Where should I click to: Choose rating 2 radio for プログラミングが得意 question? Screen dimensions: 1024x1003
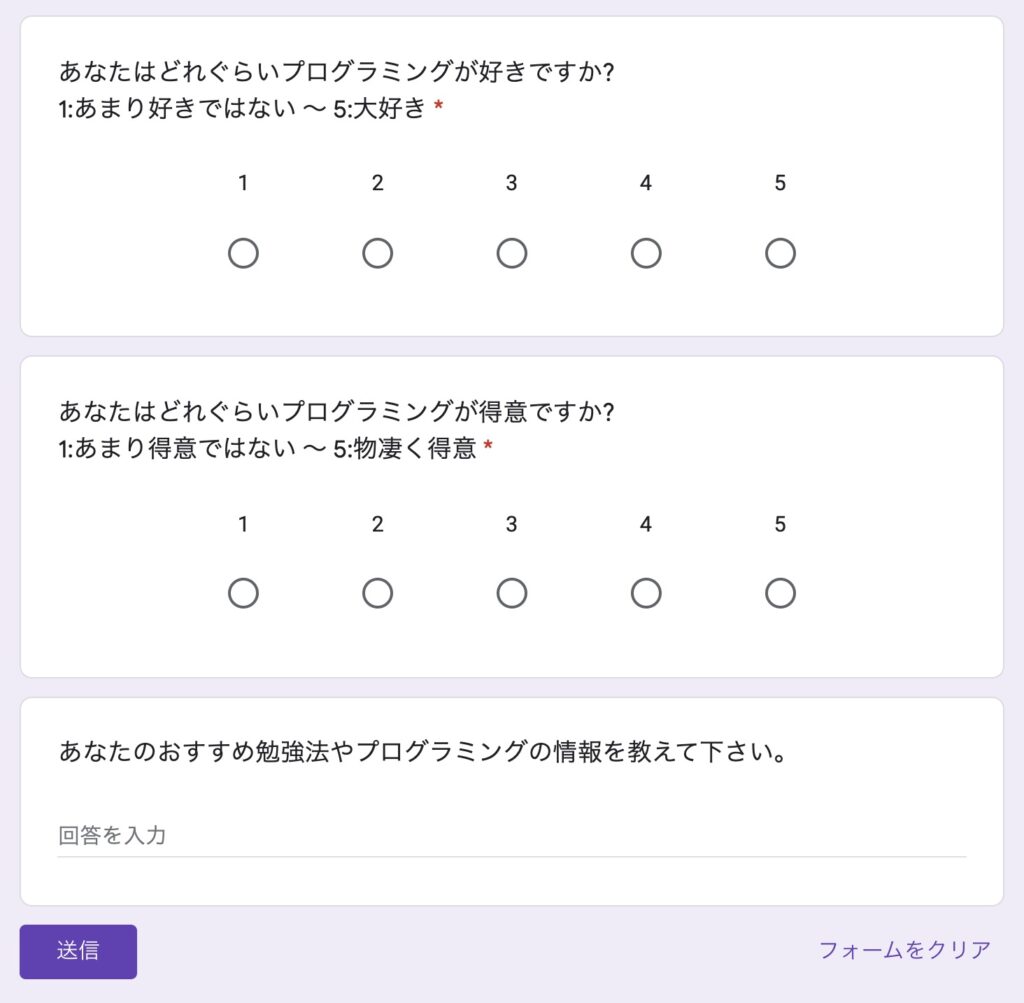pos(377,594)
